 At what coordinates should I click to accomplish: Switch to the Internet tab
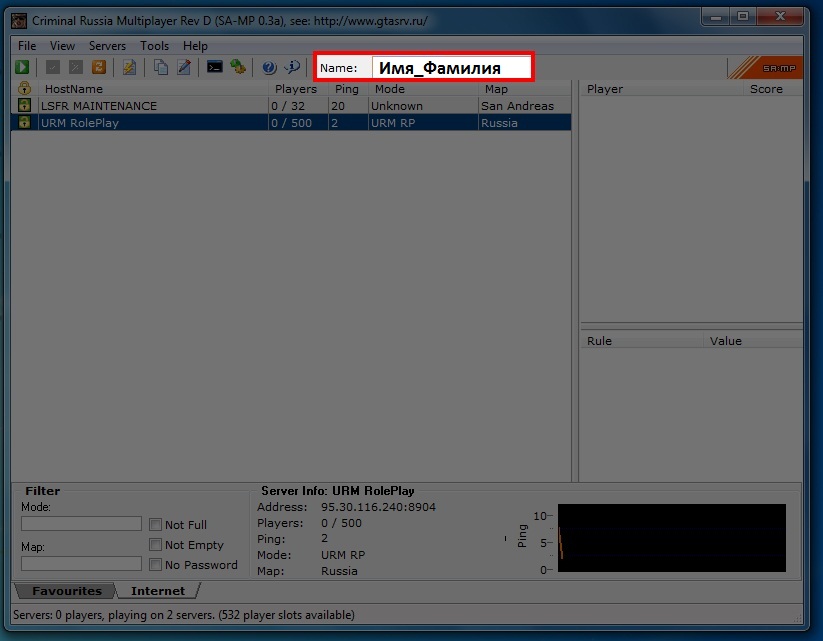(158, 591)
